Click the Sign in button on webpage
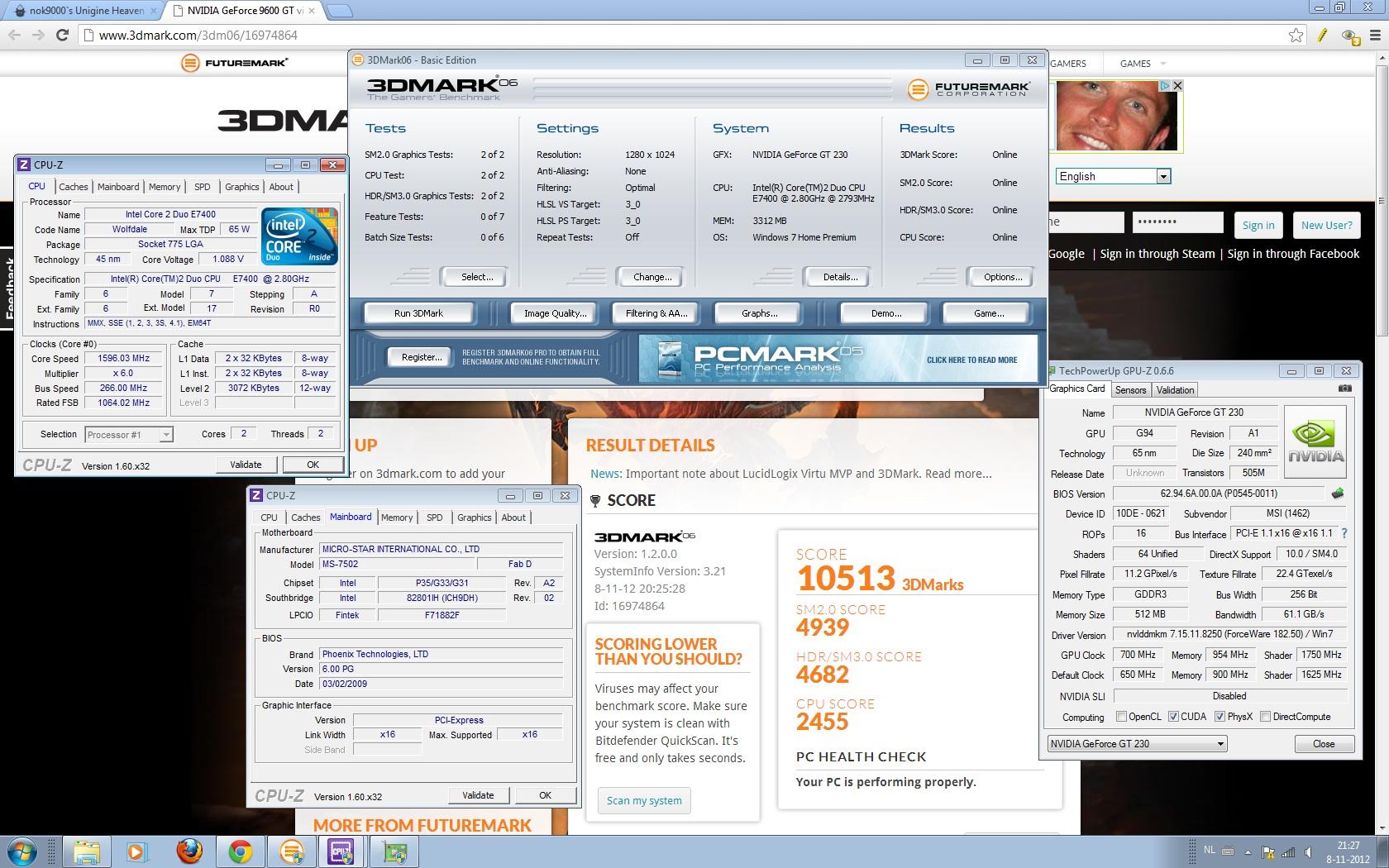 [x=1258, y=225]
